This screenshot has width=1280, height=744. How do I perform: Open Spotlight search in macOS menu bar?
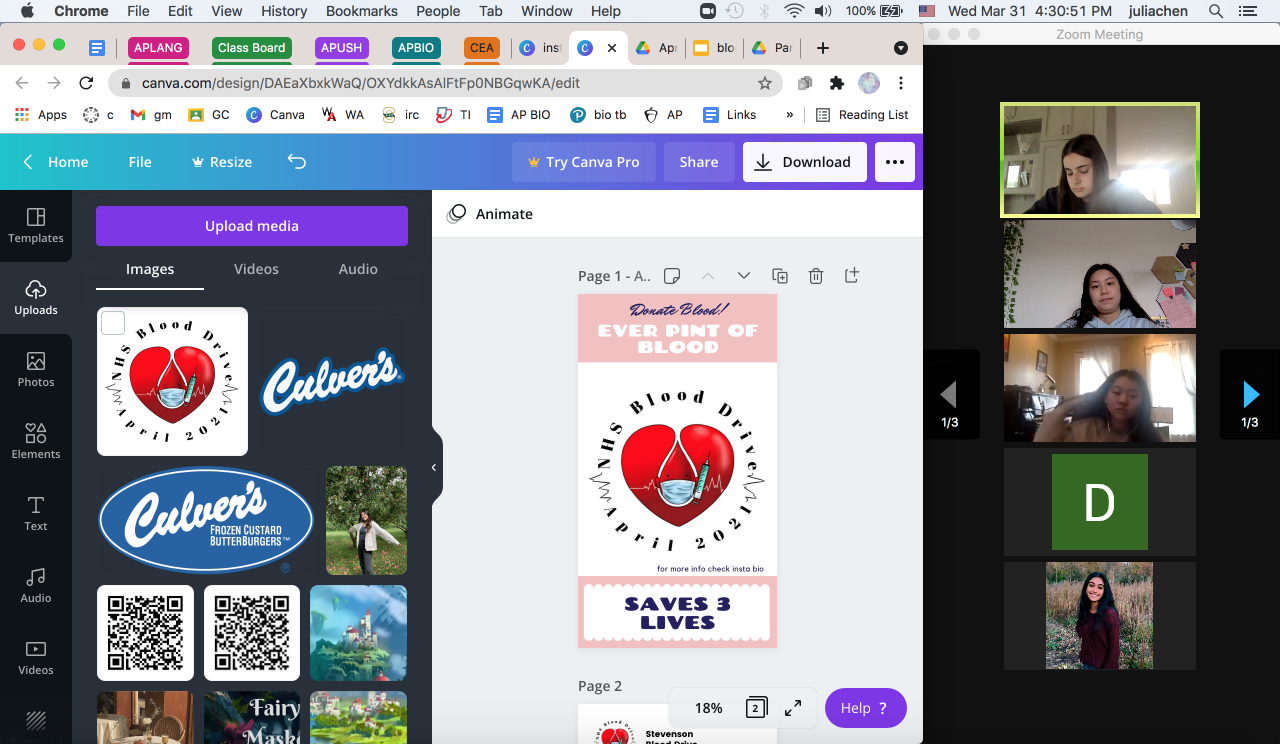point(1216,11)
